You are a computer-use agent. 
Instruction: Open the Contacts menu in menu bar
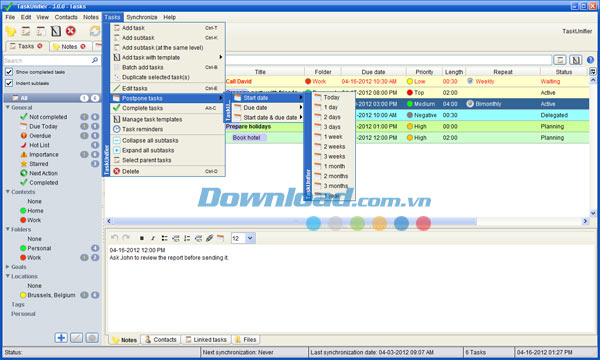coord(66,17)
